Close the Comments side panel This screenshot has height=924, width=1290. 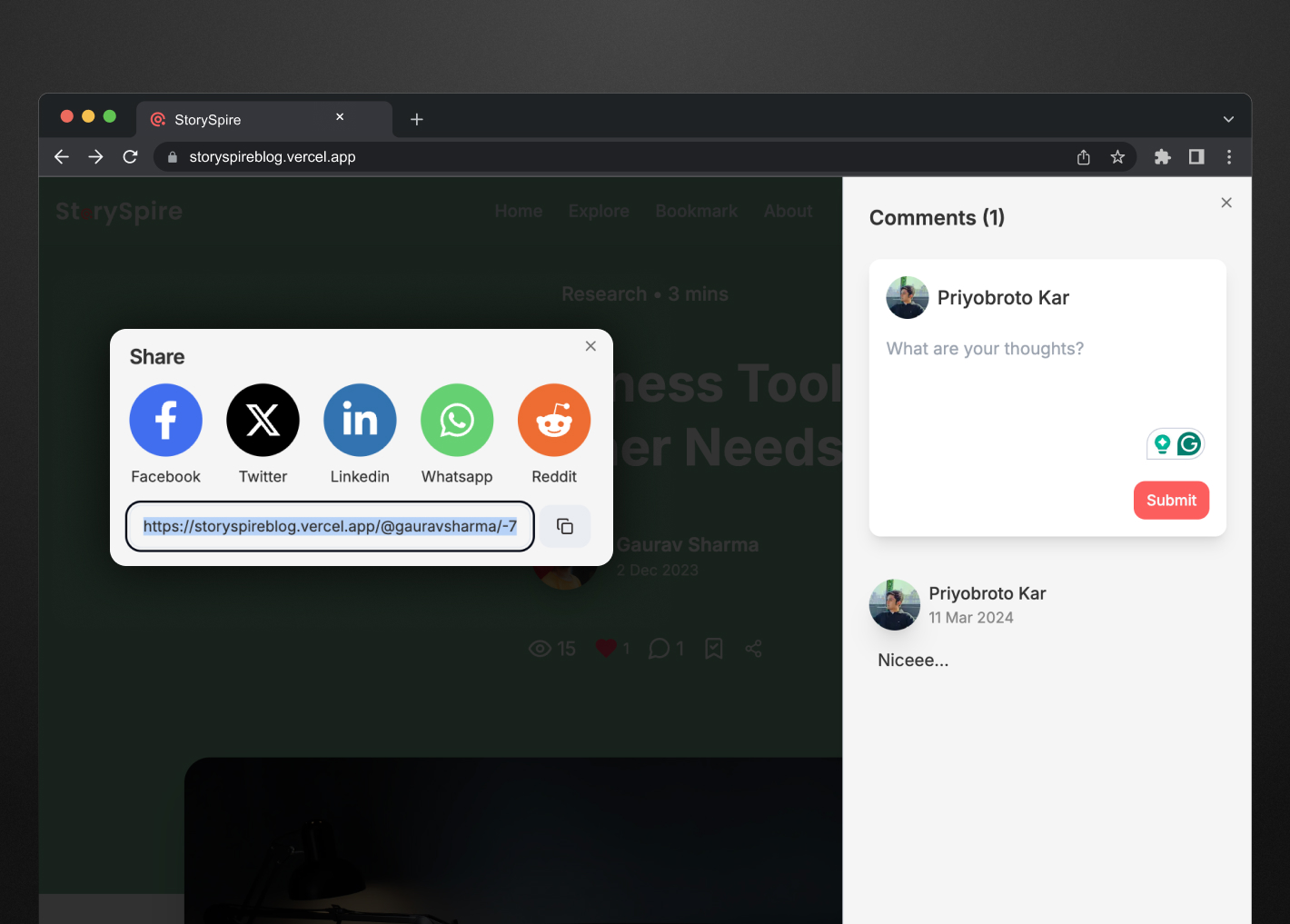1226,203
